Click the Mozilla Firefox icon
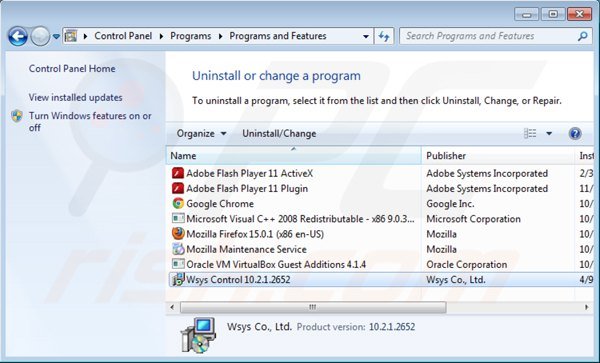 click(178, 234)
